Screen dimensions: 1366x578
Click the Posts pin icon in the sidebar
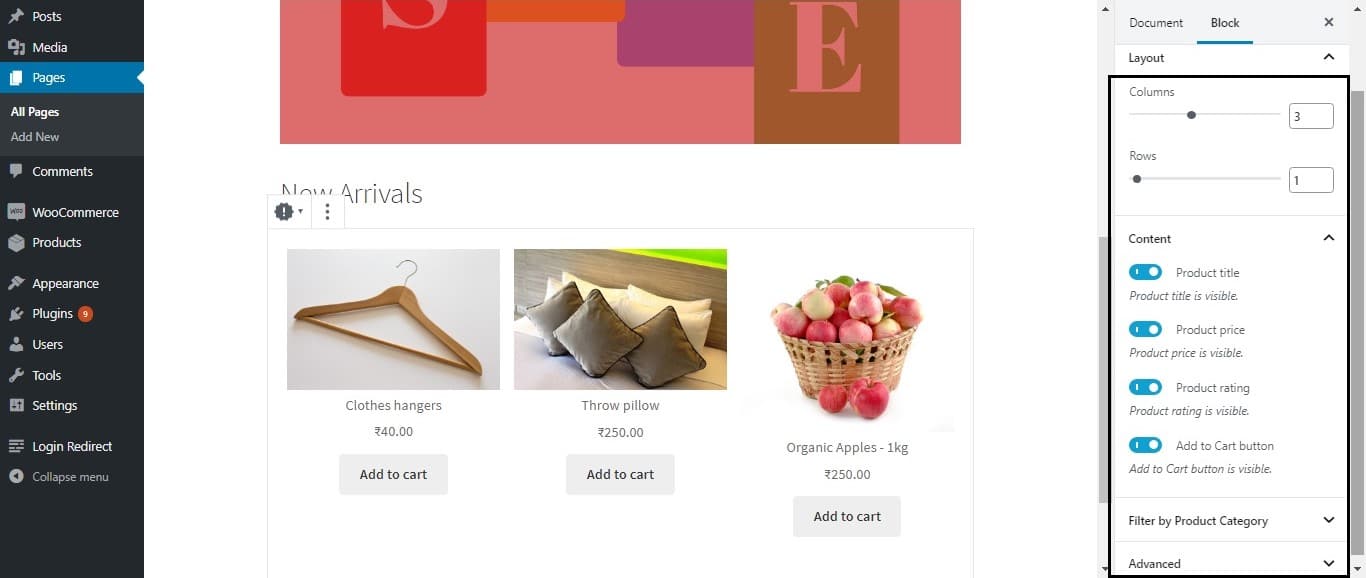(x=16, y=17)
